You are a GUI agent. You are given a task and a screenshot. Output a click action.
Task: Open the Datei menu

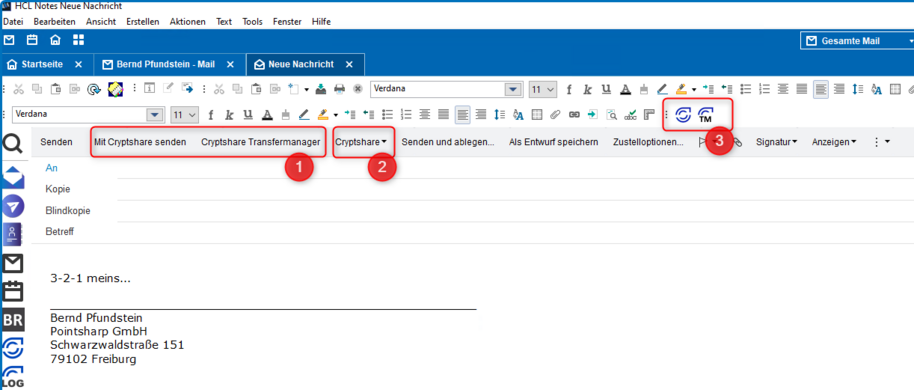13,22
